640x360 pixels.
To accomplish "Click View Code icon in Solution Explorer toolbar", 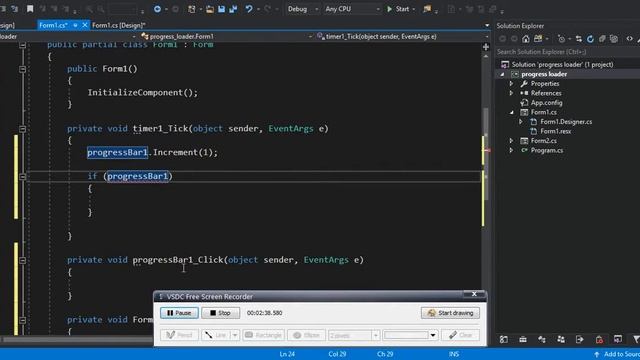I will [629, 39].
